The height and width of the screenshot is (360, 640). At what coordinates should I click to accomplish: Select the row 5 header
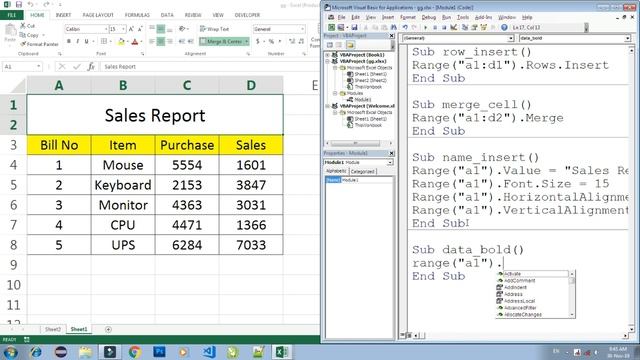click(x=13, y=185)
